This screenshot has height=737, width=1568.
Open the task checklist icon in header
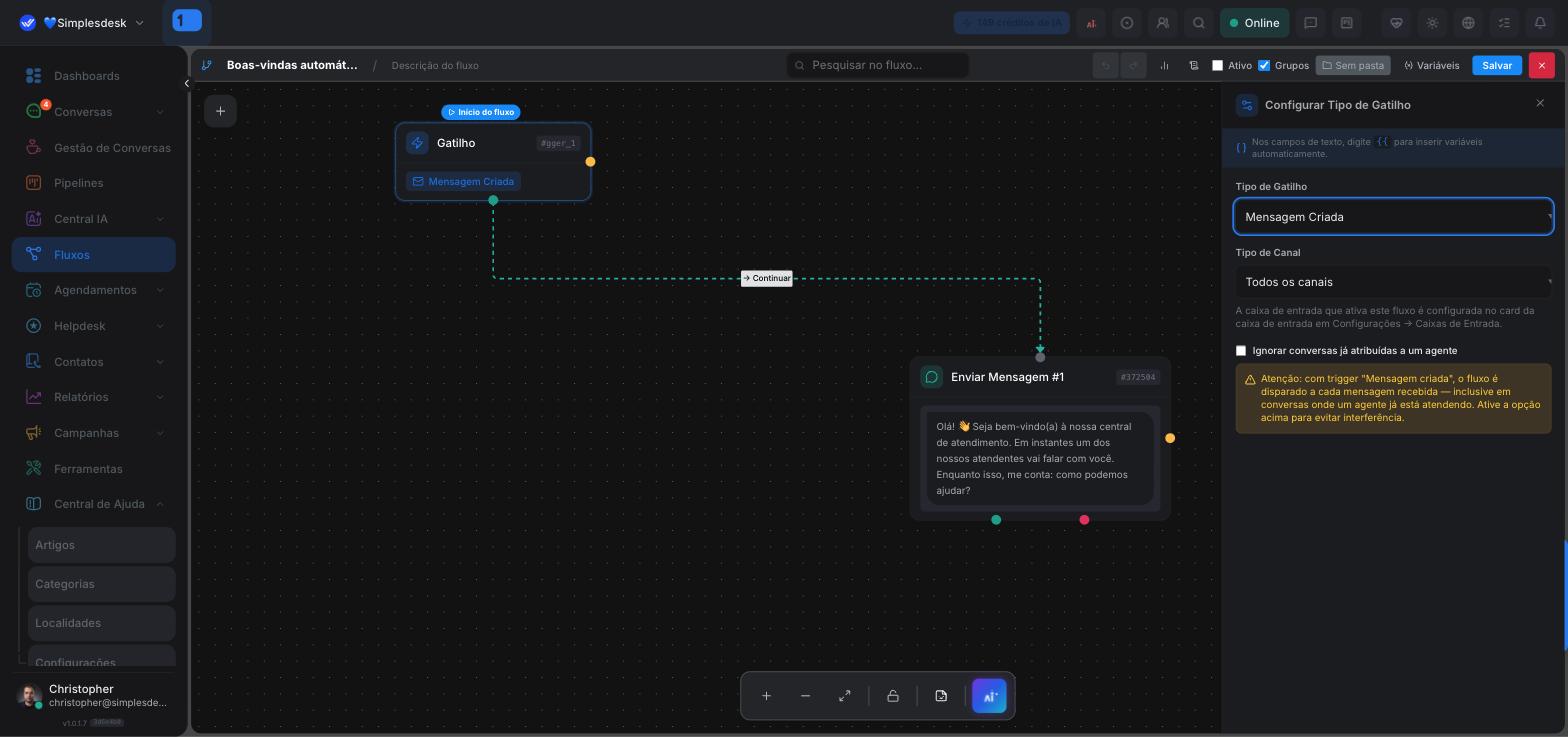[x=1504, y=23]
